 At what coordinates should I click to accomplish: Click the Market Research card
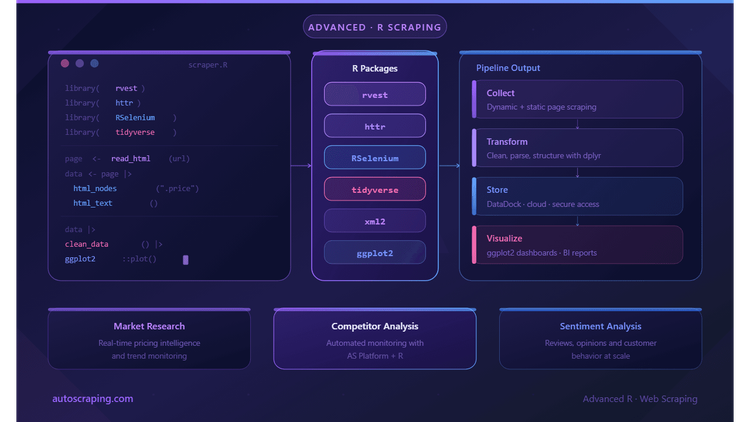(x=149, y=339)
